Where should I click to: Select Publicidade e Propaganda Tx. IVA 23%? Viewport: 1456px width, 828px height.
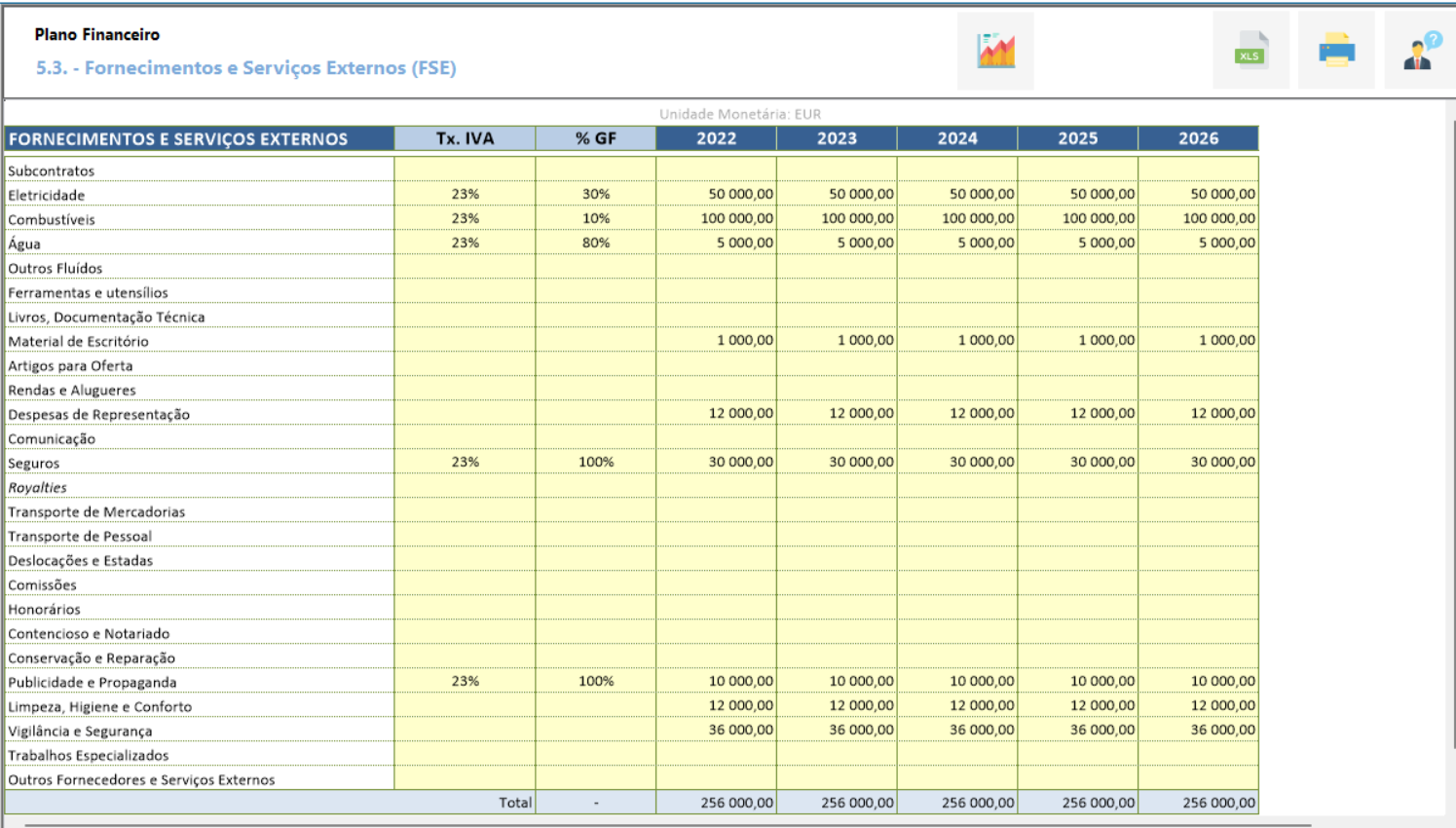466,681
